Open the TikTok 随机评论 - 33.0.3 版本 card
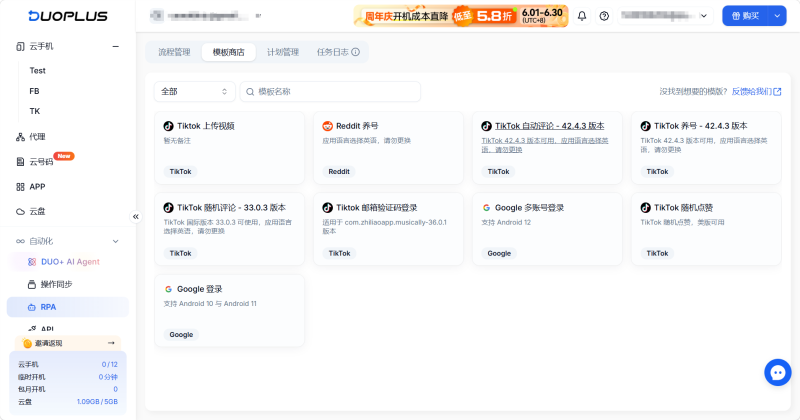 point(230,229)
